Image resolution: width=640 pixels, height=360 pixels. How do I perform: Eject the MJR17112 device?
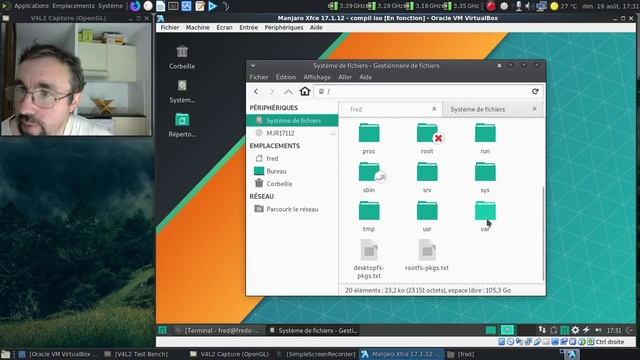[x=333, y=133]
